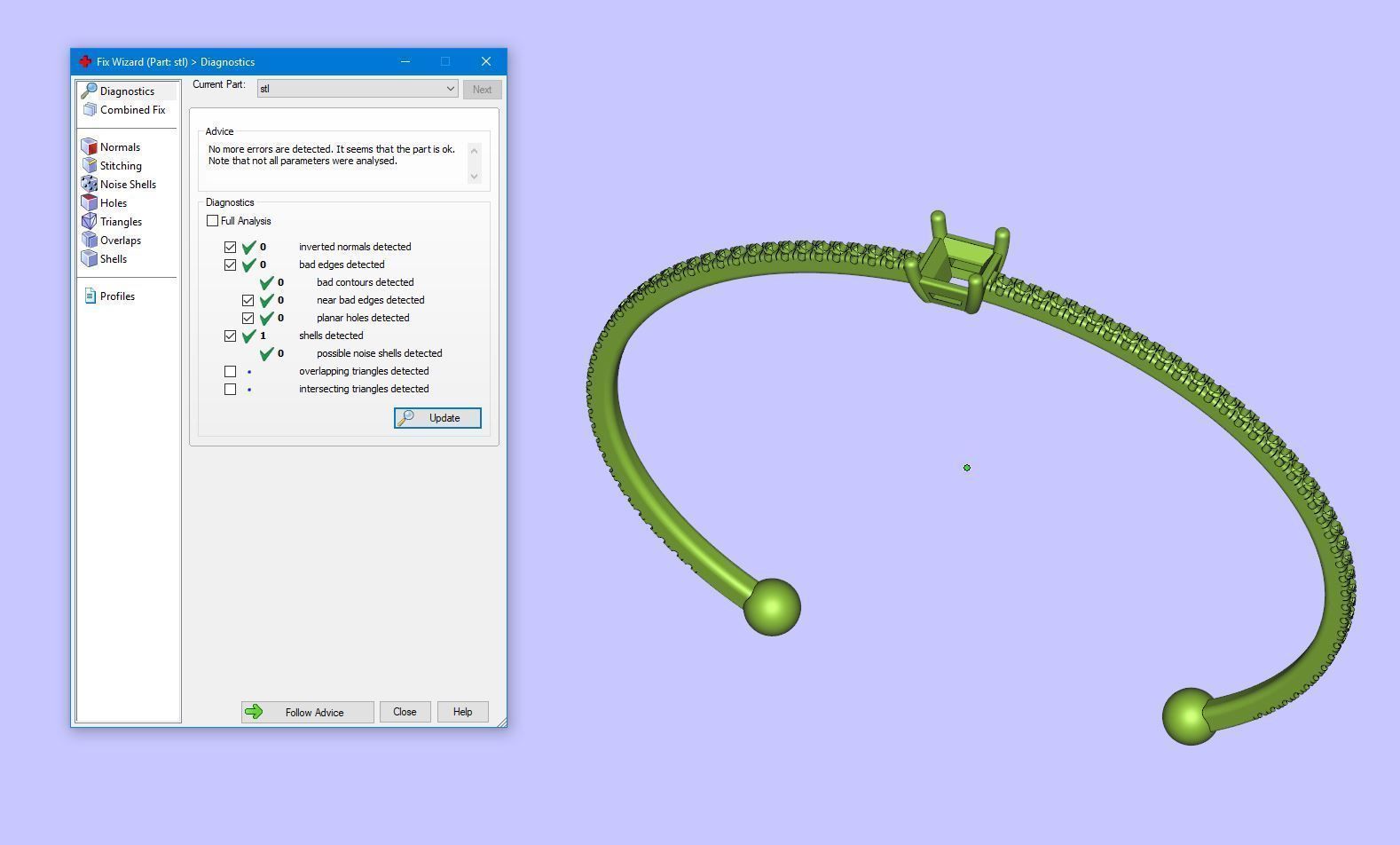Open the Combined Fix page label
Screen dimensions: 1400x845
132,110
